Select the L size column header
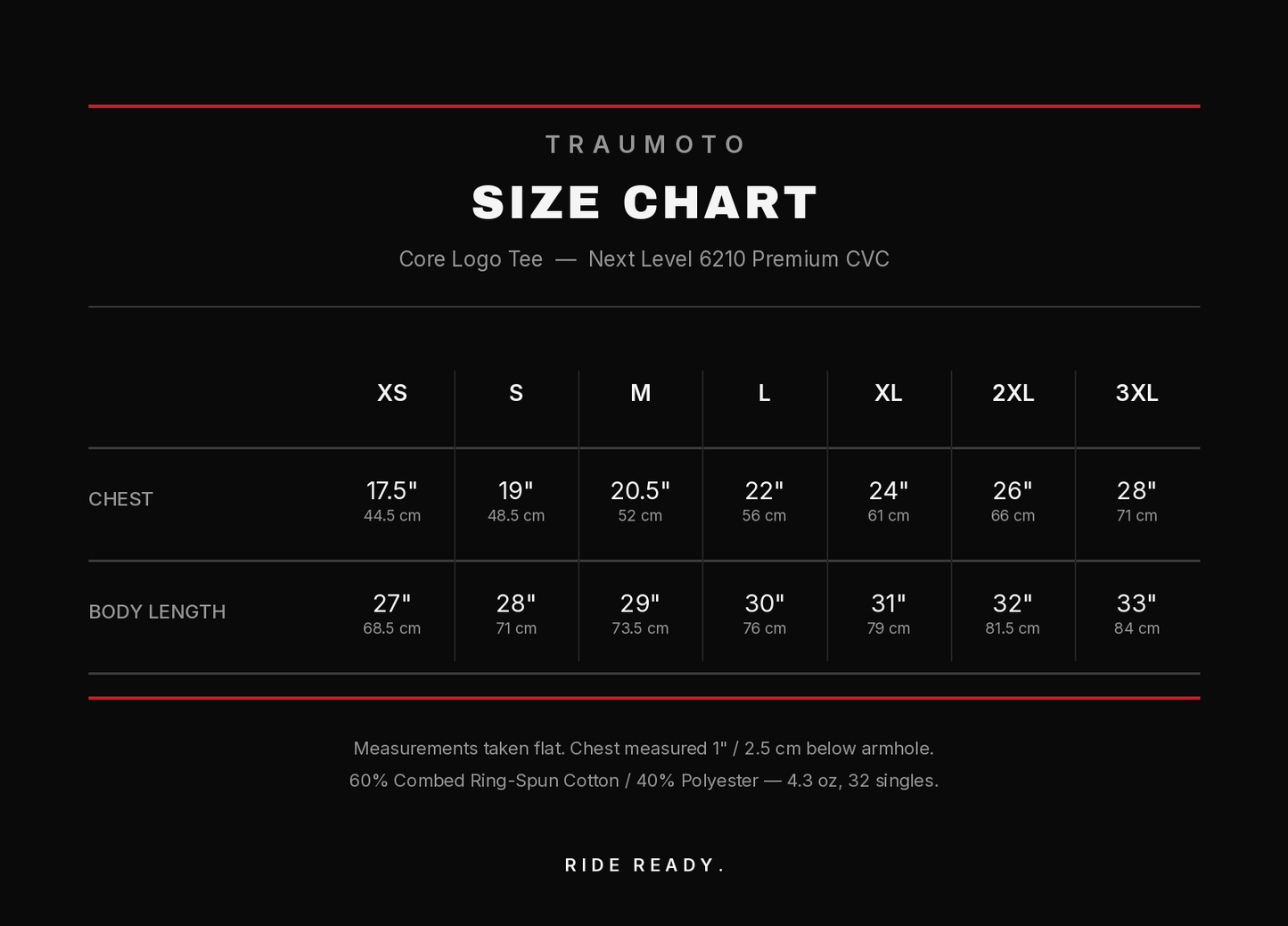The width and height of the screenshot is (1288, 926). tap(764, 393)
